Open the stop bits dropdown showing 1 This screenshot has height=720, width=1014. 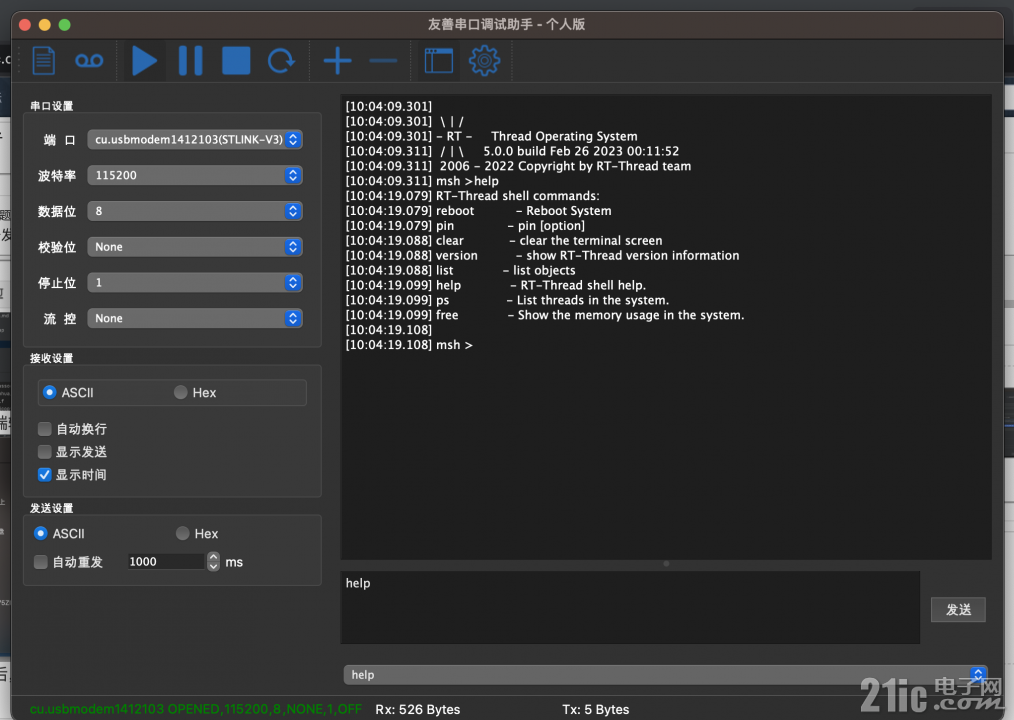195,283
